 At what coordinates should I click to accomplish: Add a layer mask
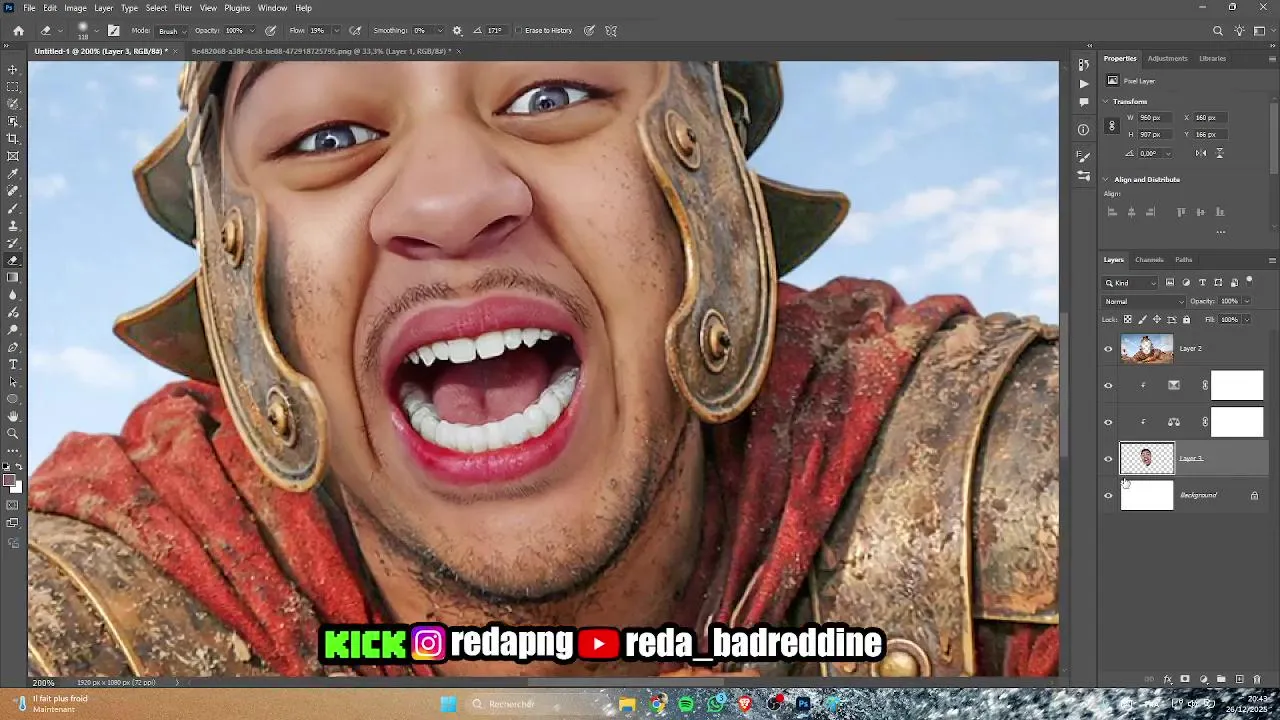point(1185,680)
